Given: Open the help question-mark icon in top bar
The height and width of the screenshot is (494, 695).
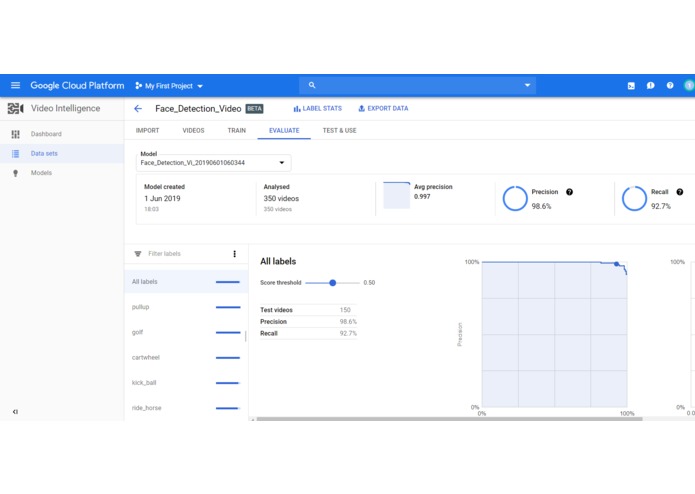Looking at the screenshot, I should point(670,86).
